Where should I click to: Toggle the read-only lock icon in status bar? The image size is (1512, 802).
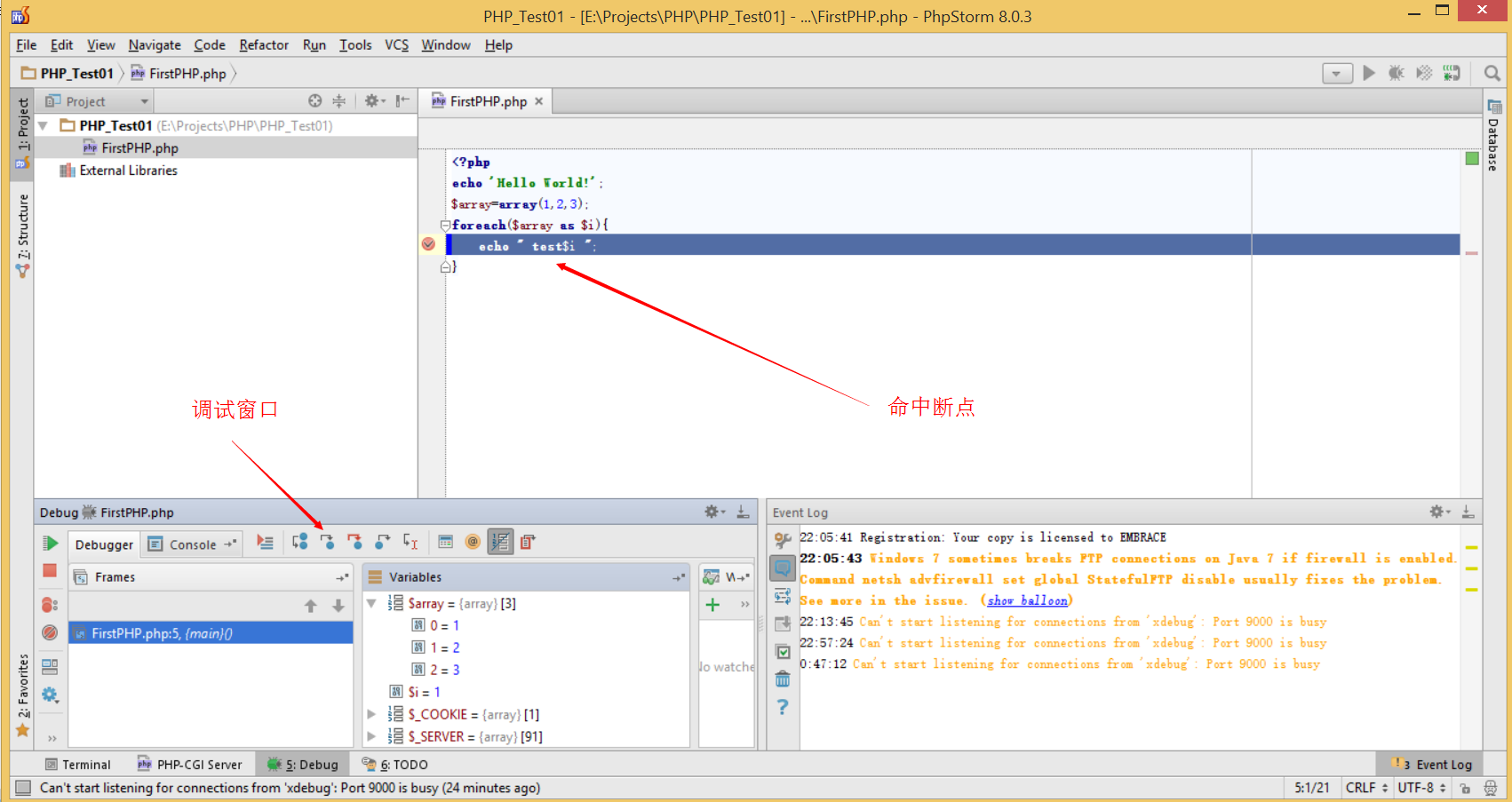pyautogui.click(x=1465, y=788)
